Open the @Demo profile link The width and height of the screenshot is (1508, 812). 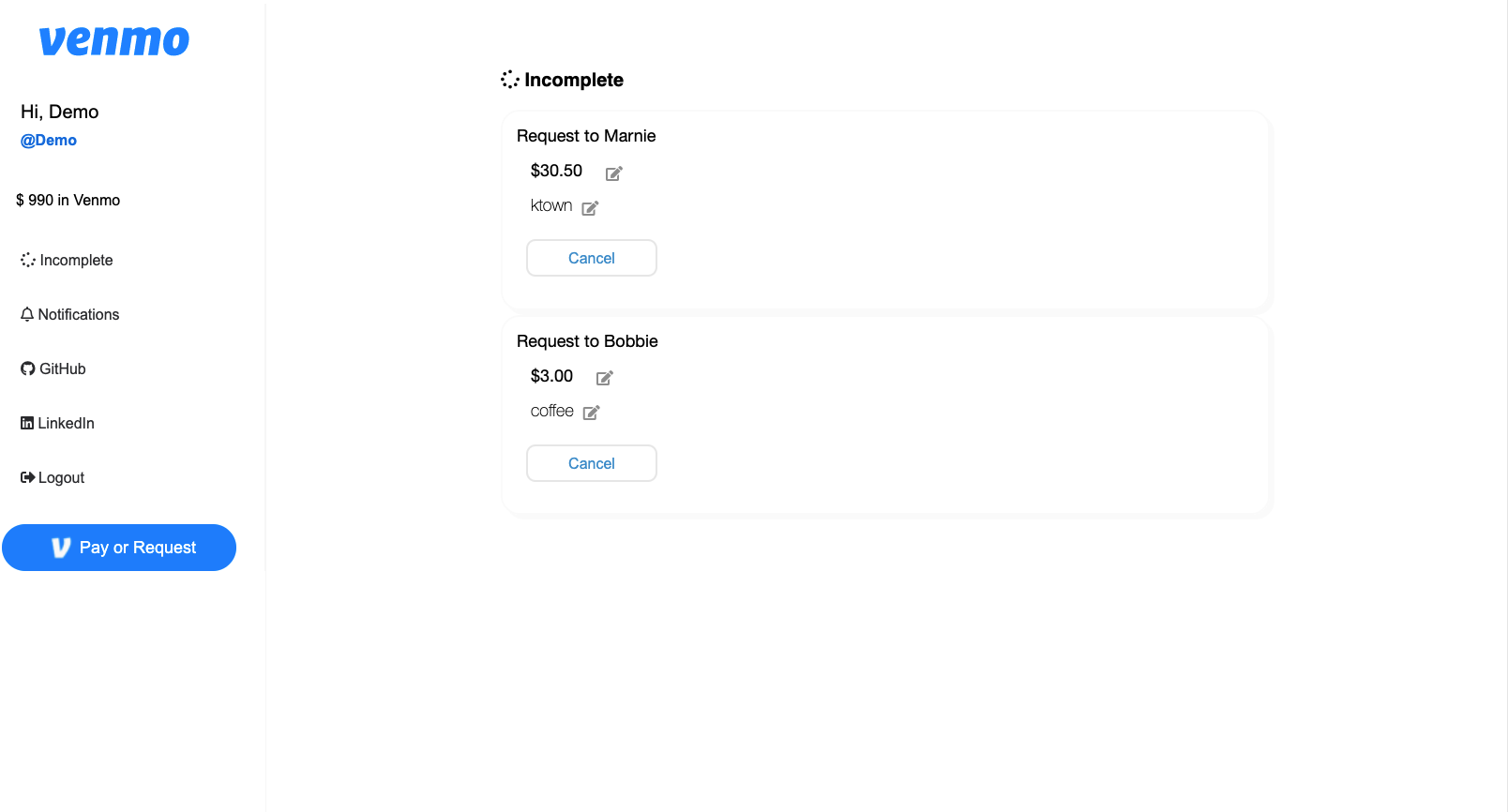pos(48,140)
